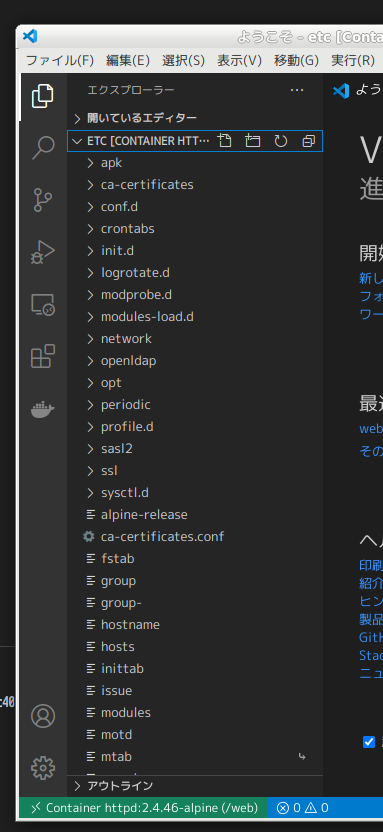The width and height of the screenshot is (383, 832).
Task: Open the Remote Explorer icon
Action: point(42,304)
